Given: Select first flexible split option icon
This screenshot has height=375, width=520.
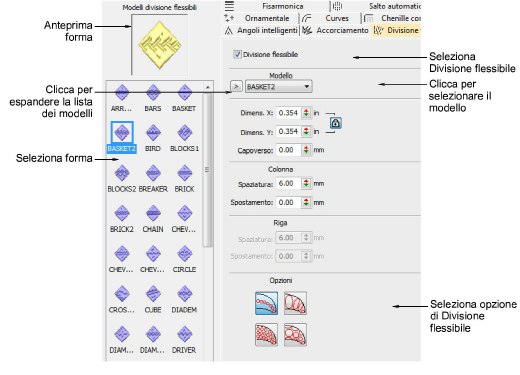Looking at the screenshot, I should point(266,303).
